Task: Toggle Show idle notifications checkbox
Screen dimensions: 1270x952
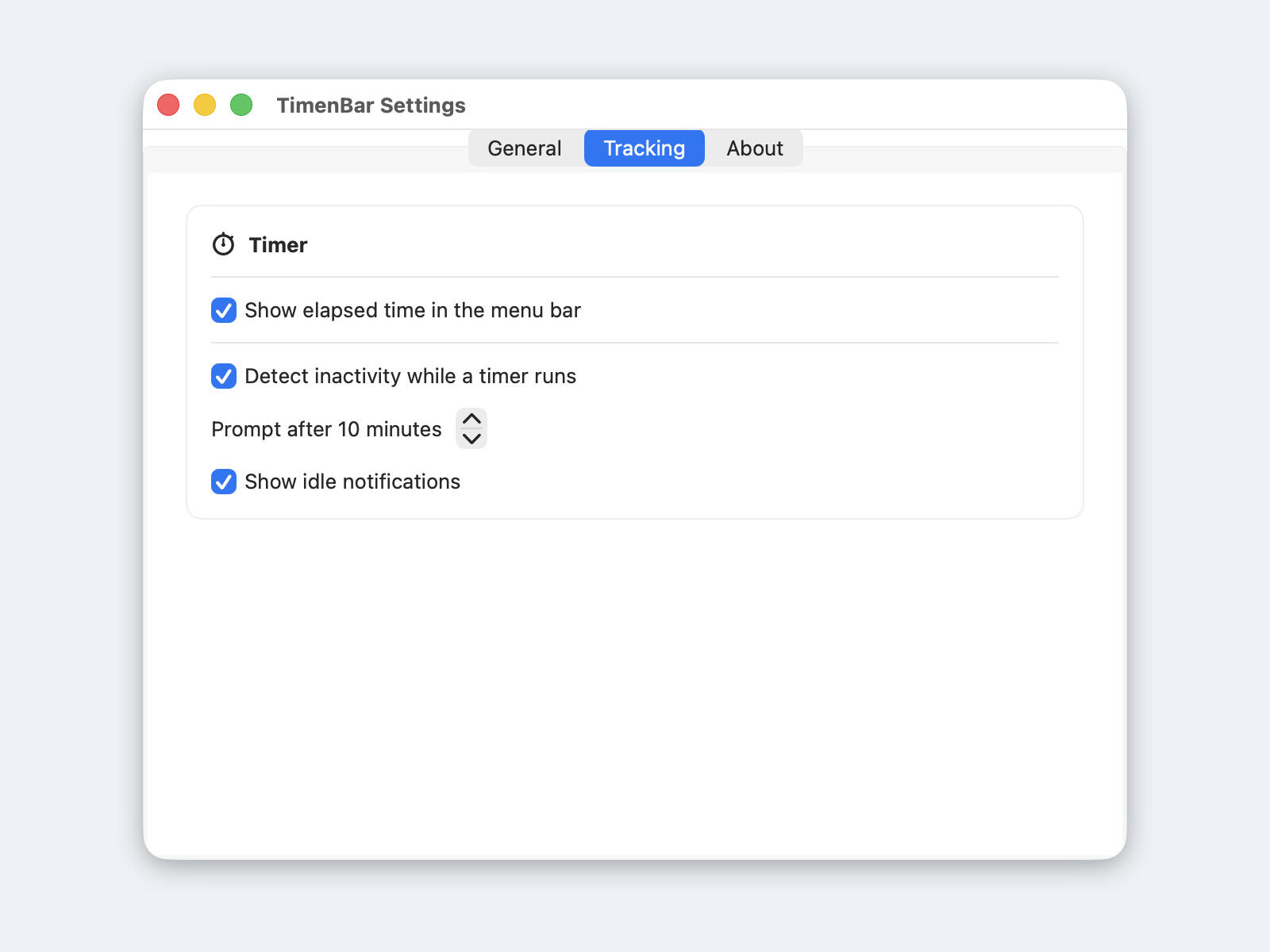Action: pyautogui.click(x=224, y=482)
